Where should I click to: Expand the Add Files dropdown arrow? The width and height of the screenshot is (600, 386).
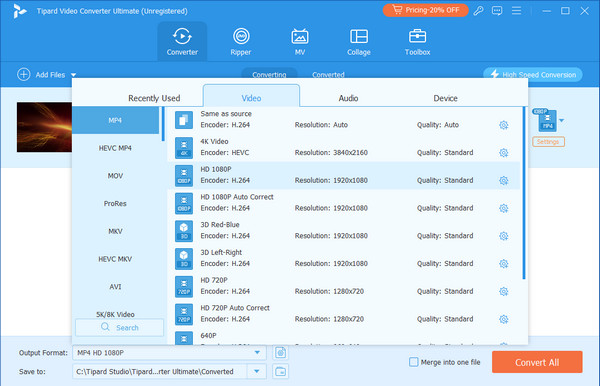tap(73, 75)
